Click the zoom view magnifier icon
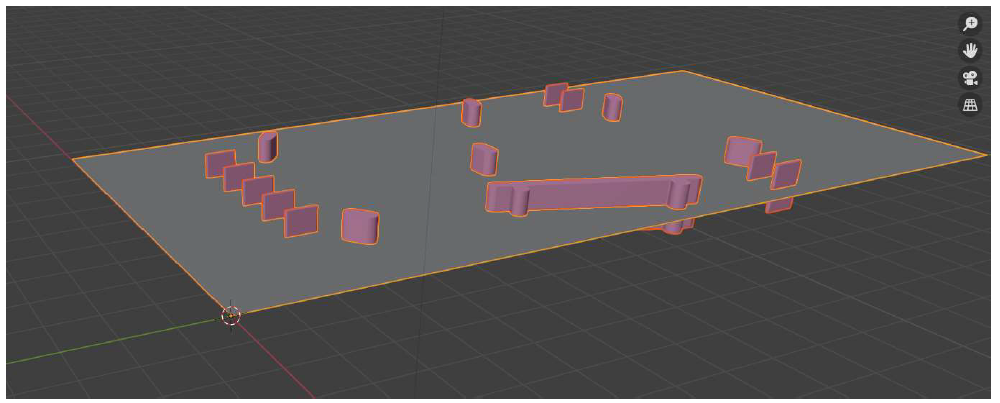This screenshot has height=403, width=1000. (x=970, y=24)
